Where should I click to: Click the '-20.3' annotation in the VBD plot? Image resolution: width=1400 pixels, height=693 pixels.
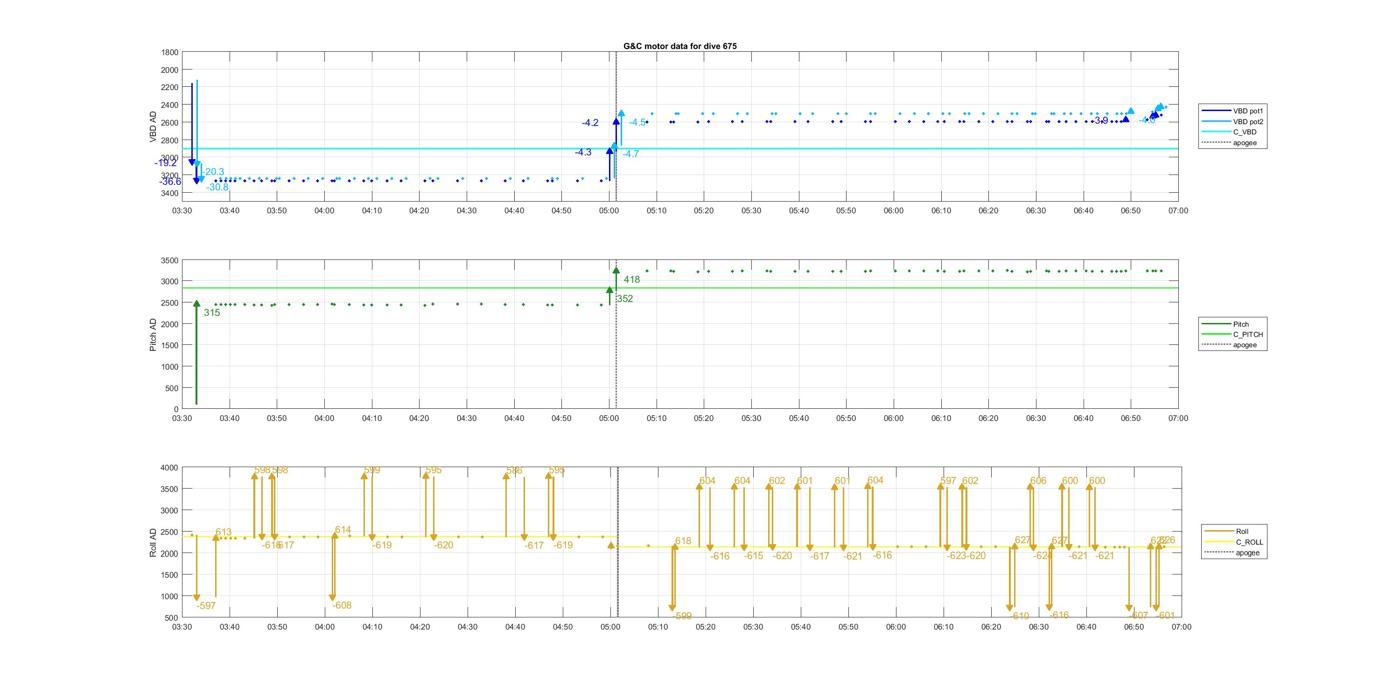pyautogui.click(x=213, y=172)
